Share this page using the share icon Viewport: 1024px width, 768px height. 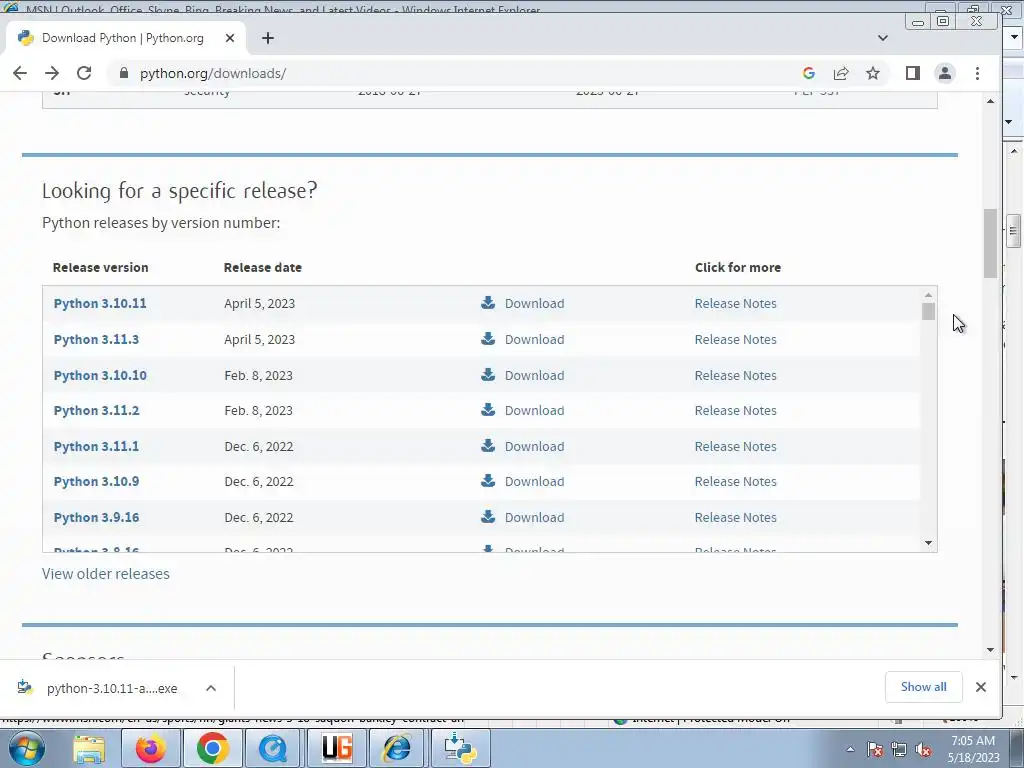[x=841, y=73]
